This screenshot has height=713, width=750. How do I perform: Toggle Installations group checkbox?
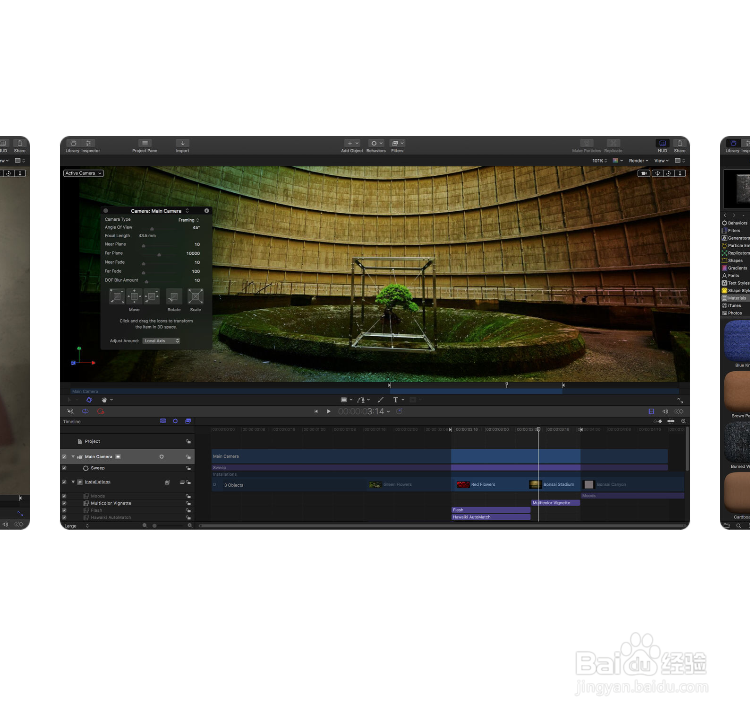click(64, 482)
